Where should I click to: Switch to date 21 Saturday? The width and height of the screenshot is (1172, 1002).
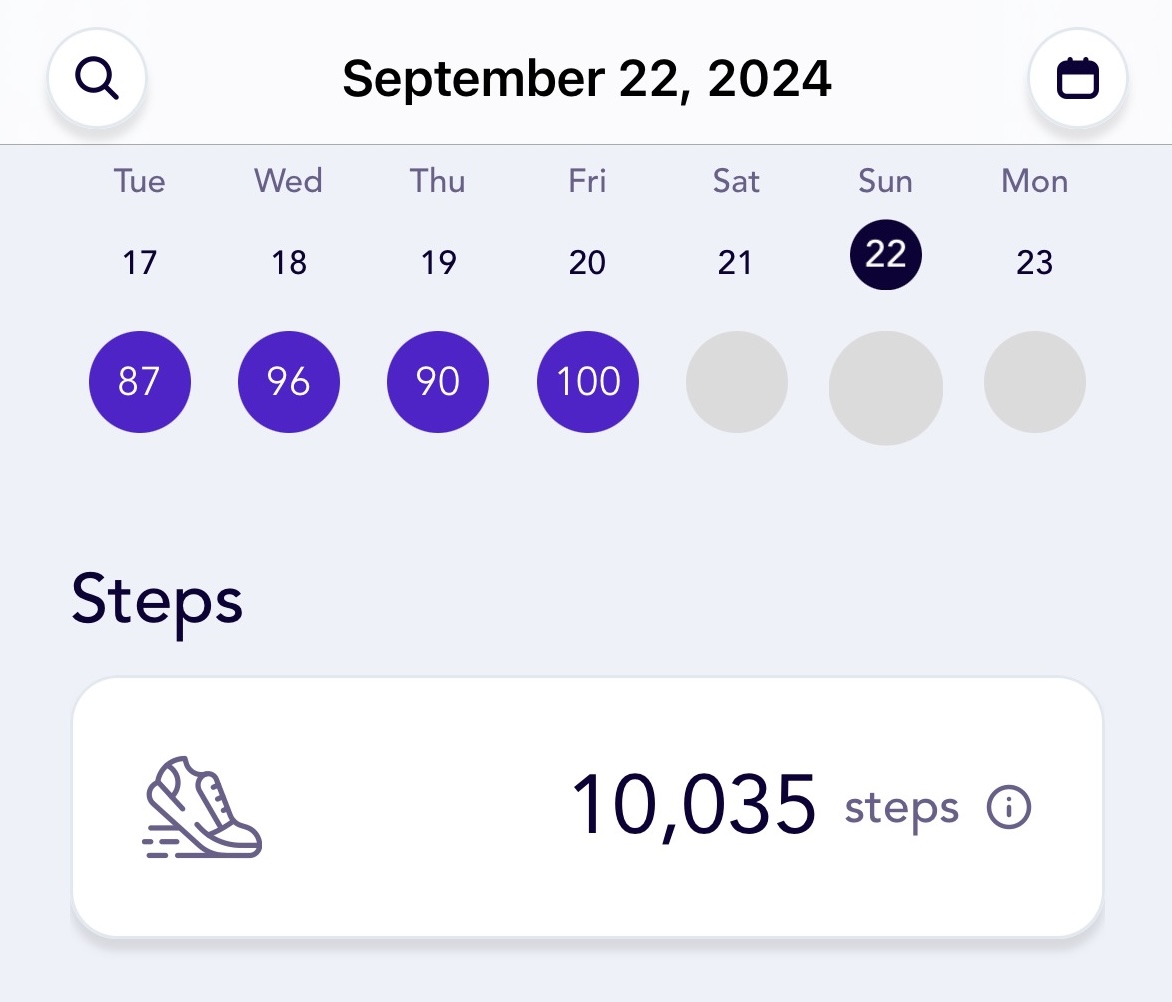click(x=735, y=262)
